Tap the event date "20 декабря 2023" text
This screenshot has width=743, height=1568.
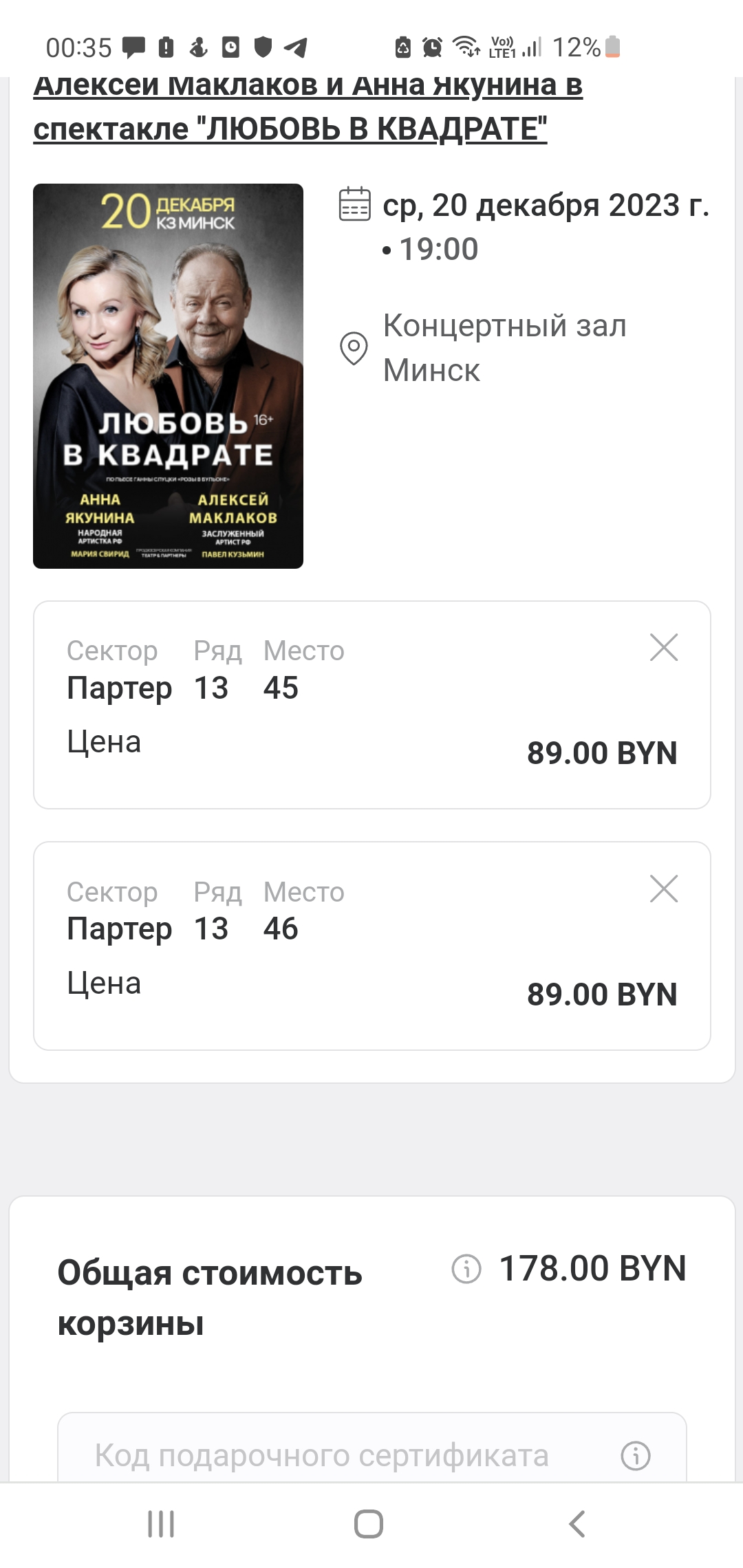546,206
